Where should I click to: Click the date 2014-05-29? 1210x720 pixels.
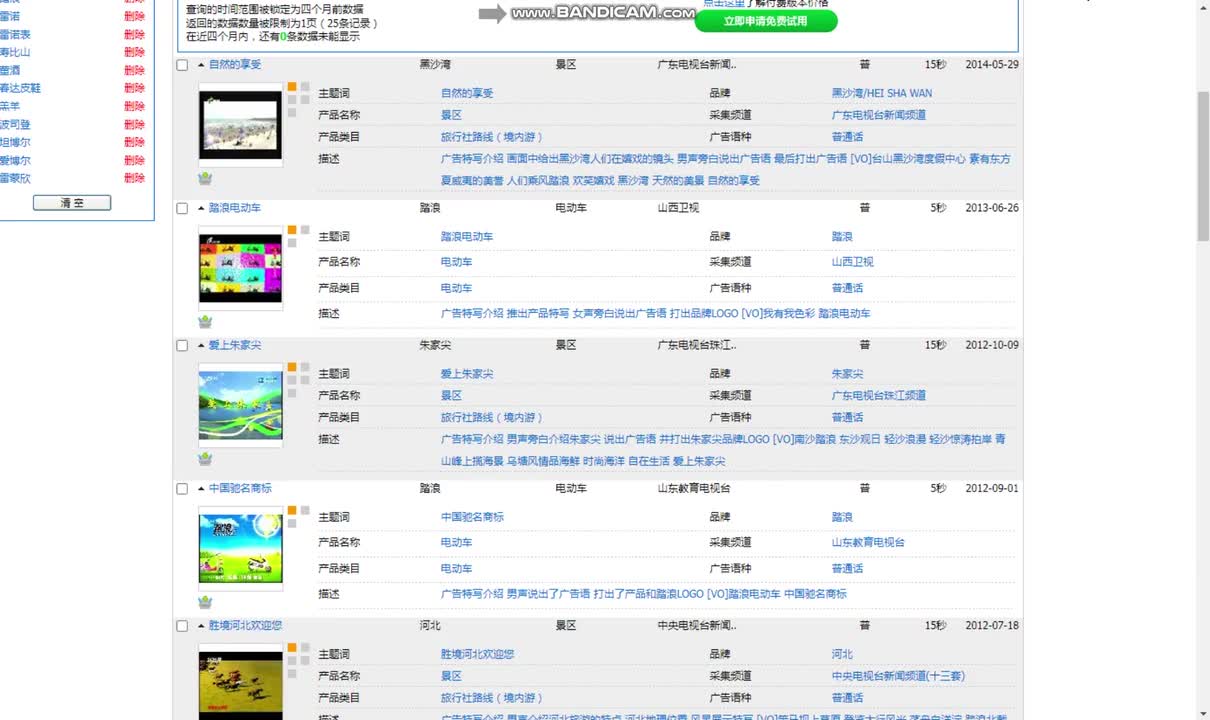pos(992,65)
